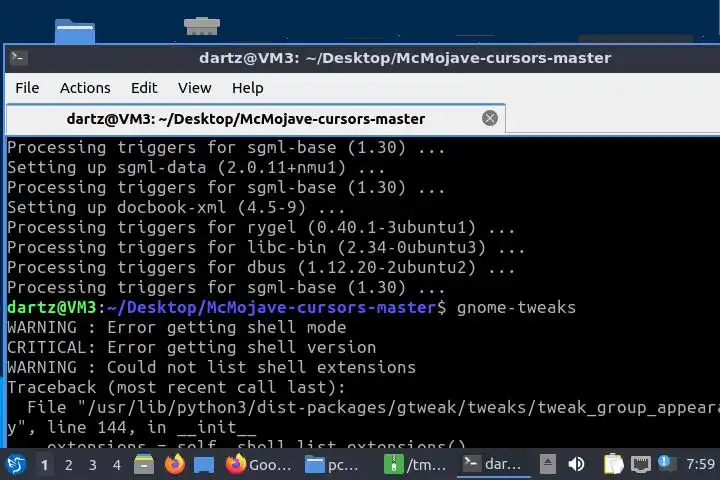Viewport: 720px width, 480px height.
Task: Click the 'line 144, in __init__' text
Action: [x=152, y=428]
